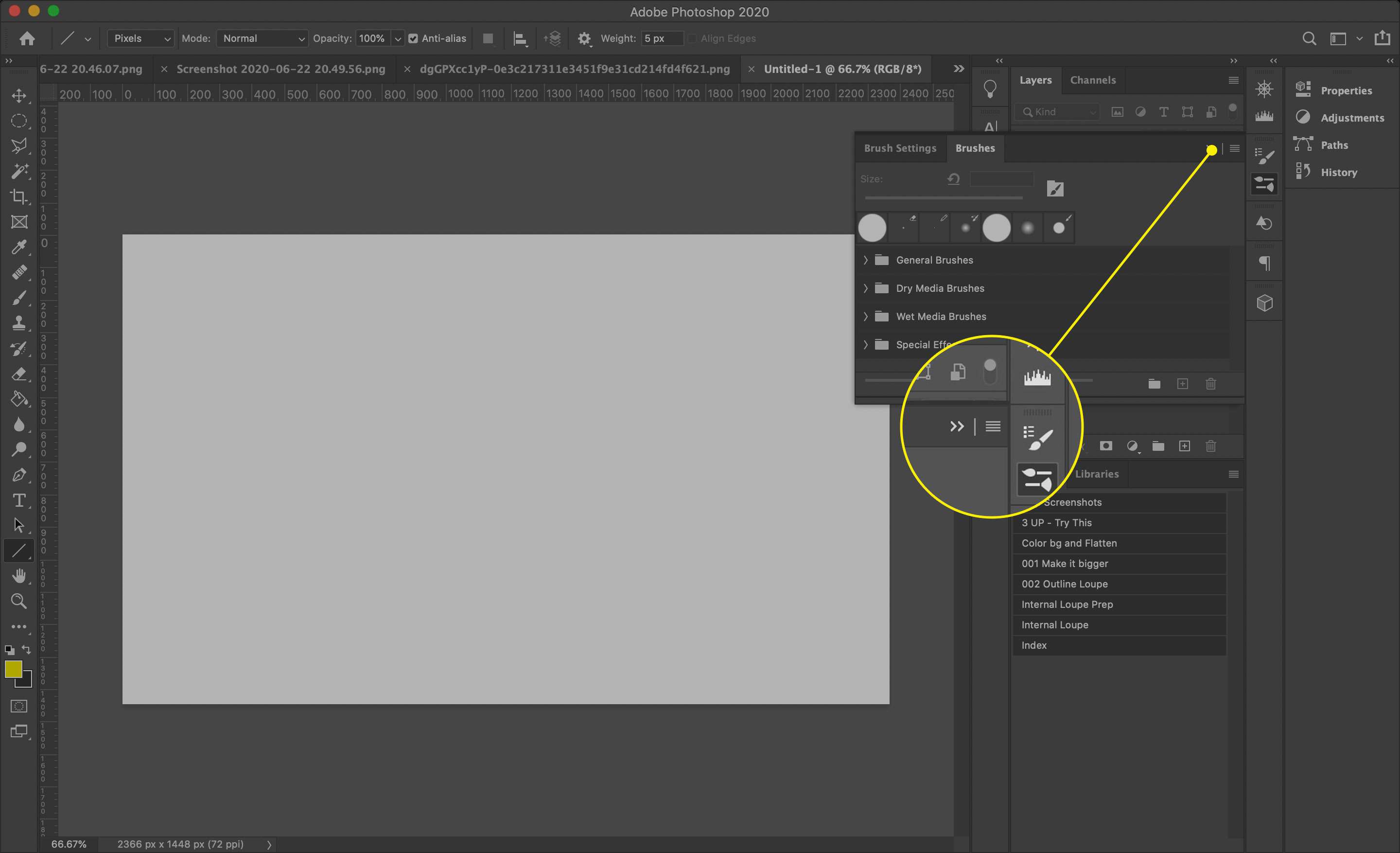Image resolution: width=1400 pixels, height=853 pixels.
Task: Toggle the layer filter on/off switch
Action: click(1232, 111)
